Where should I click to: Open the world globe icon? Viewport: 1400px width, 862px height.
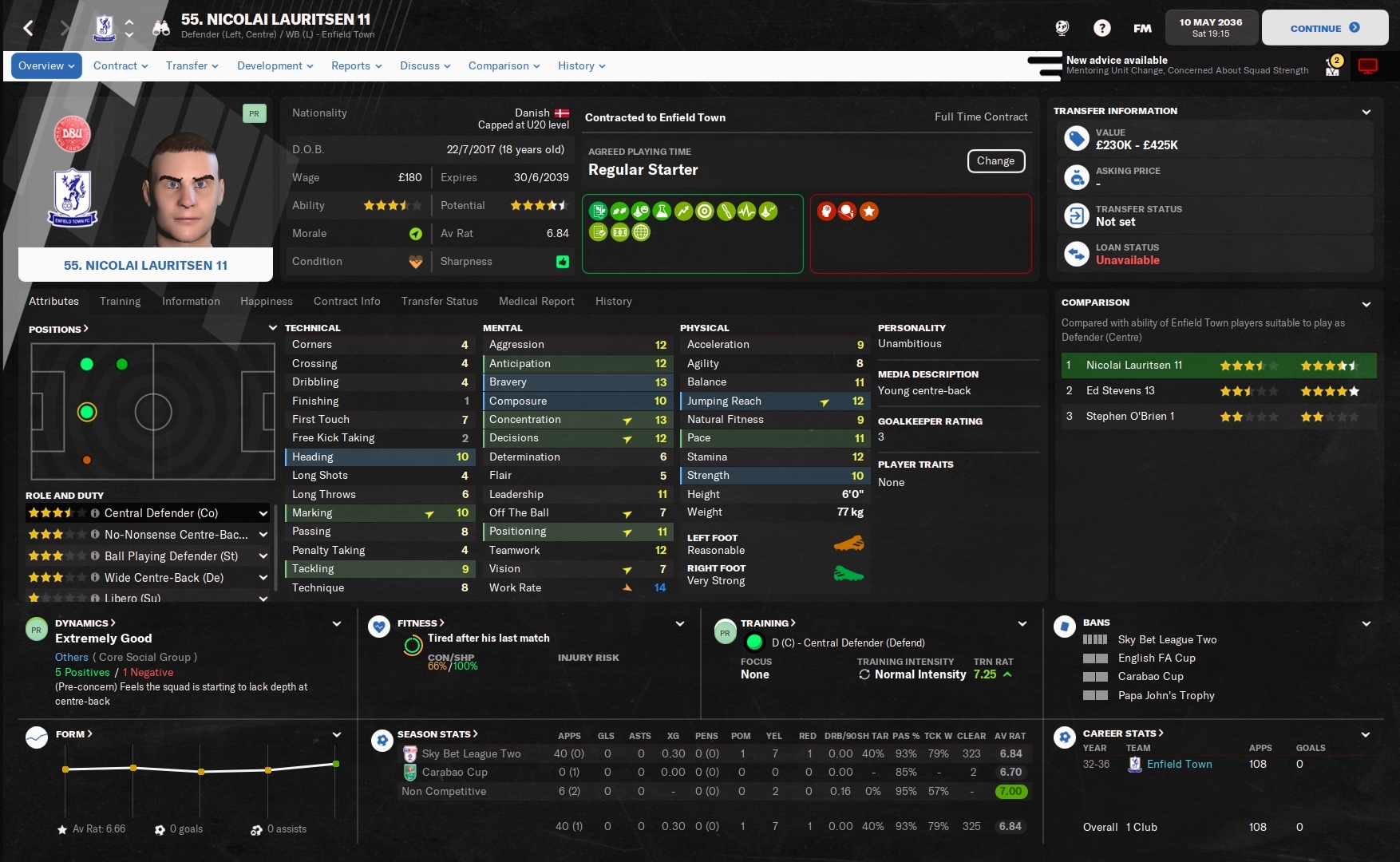(1062, 28)
